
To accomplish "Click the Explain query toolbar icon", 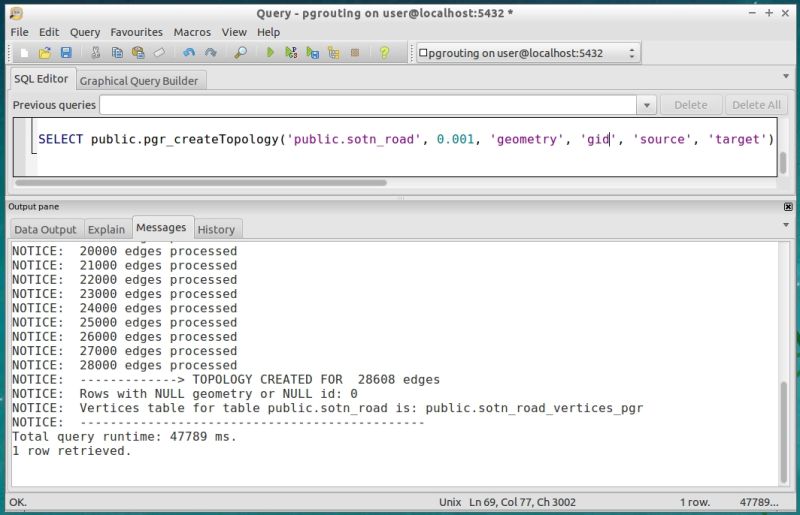I will tap(334, 53).
